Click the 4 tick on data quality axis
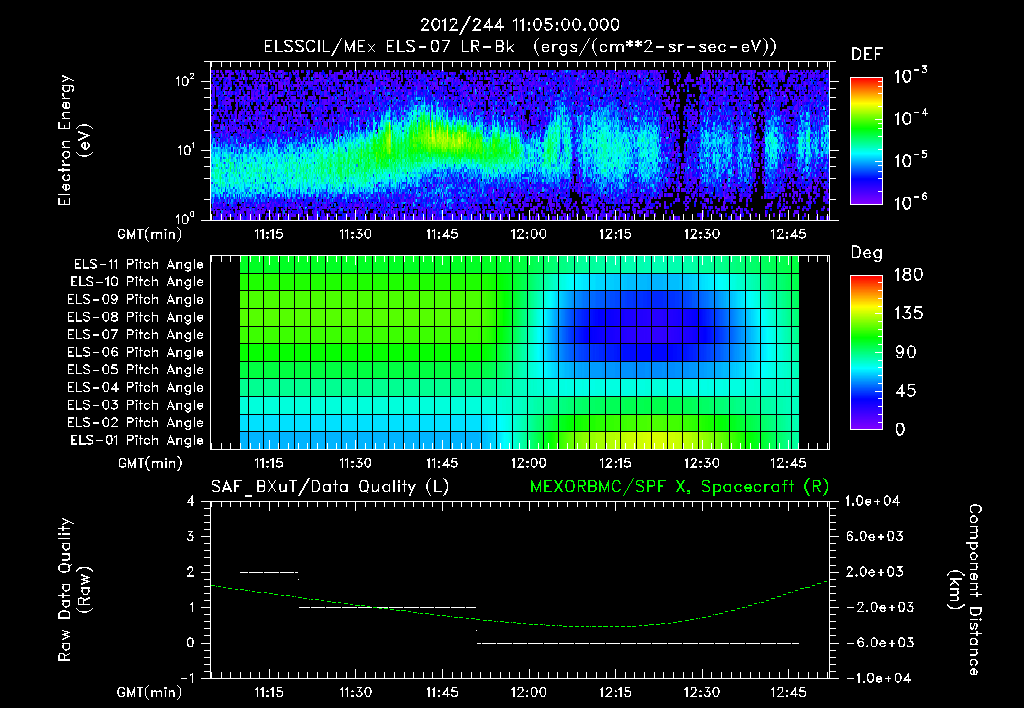Image resolution: width=1024 pixels, height=708 pixels. pyautogui.click(x=191, y=501)
